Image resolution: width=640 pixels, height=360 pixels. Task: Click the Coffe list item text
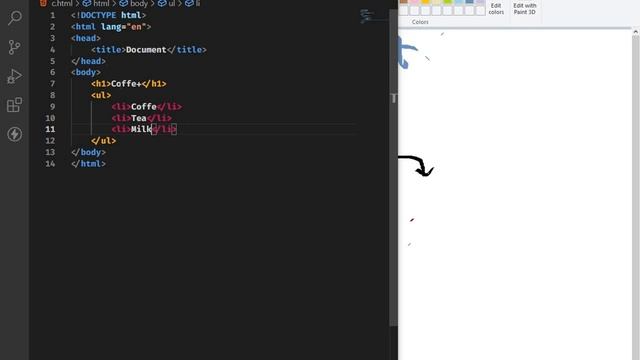[144, 107]
